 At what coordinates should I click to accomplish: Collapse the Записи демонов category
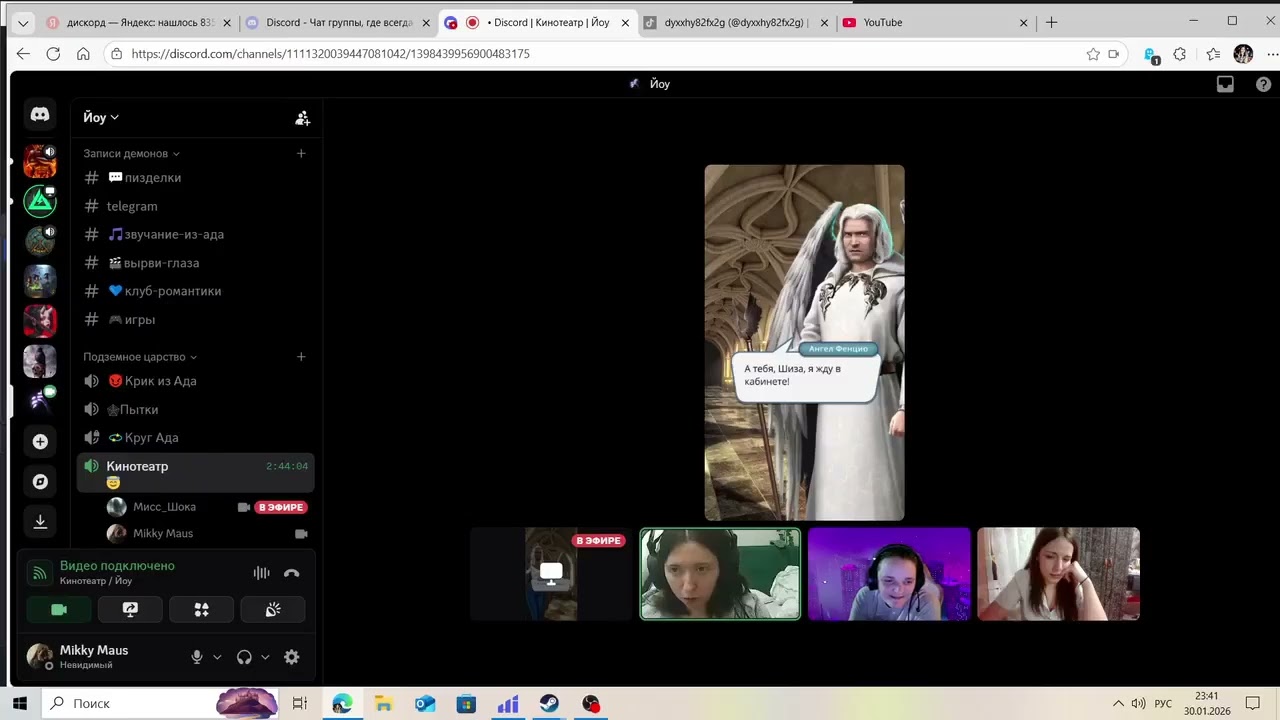point(131,153)
